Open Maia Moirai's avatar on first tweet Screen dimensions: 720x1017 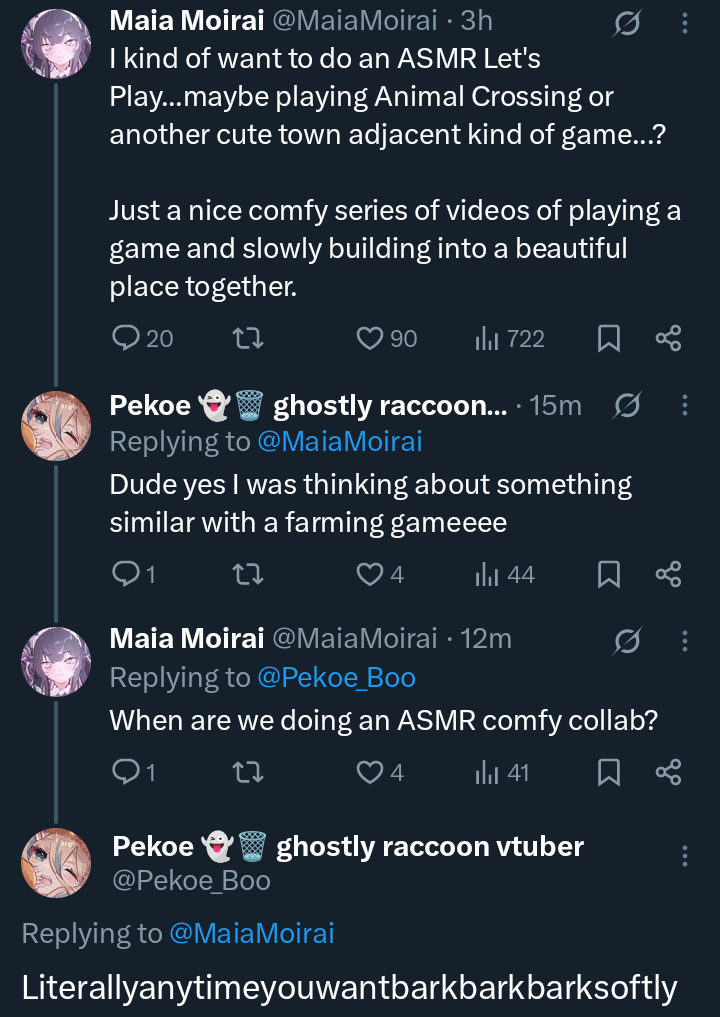pos(55,44)
